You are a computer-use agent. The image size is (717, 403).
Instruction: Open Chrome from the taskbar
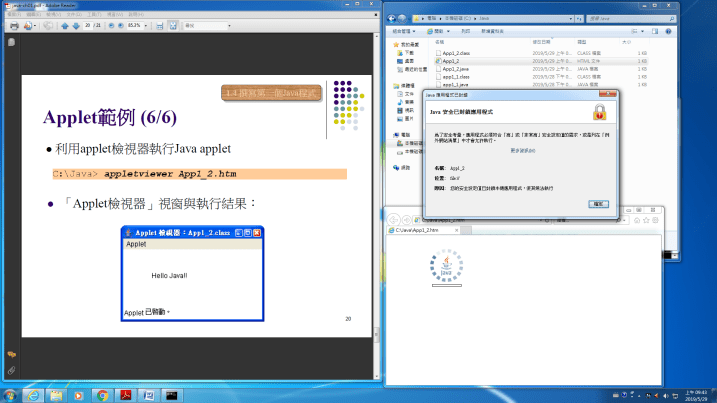[x=103, y=394]
